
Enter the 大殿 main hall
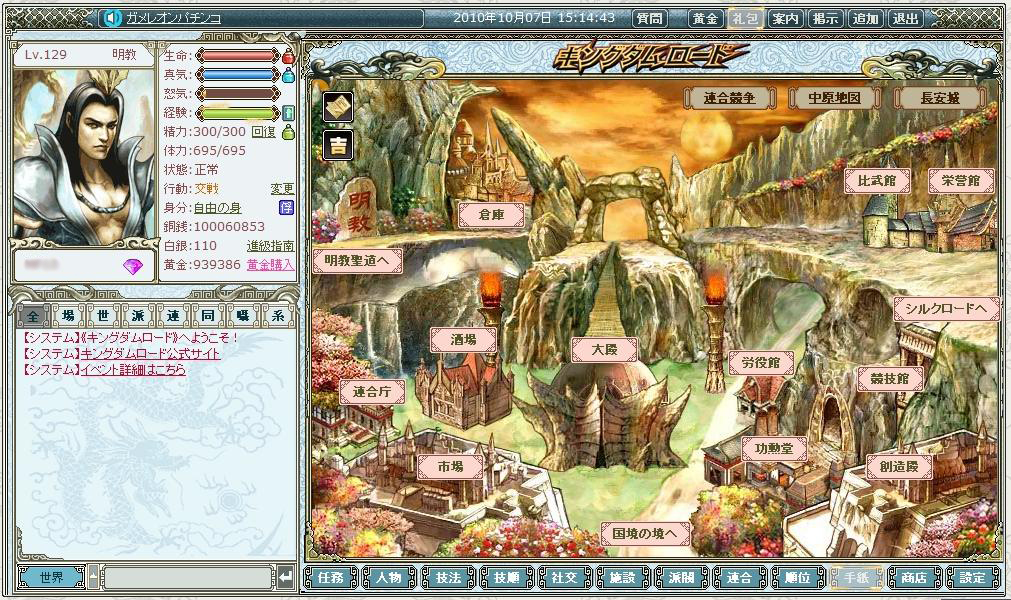(604, 349)
